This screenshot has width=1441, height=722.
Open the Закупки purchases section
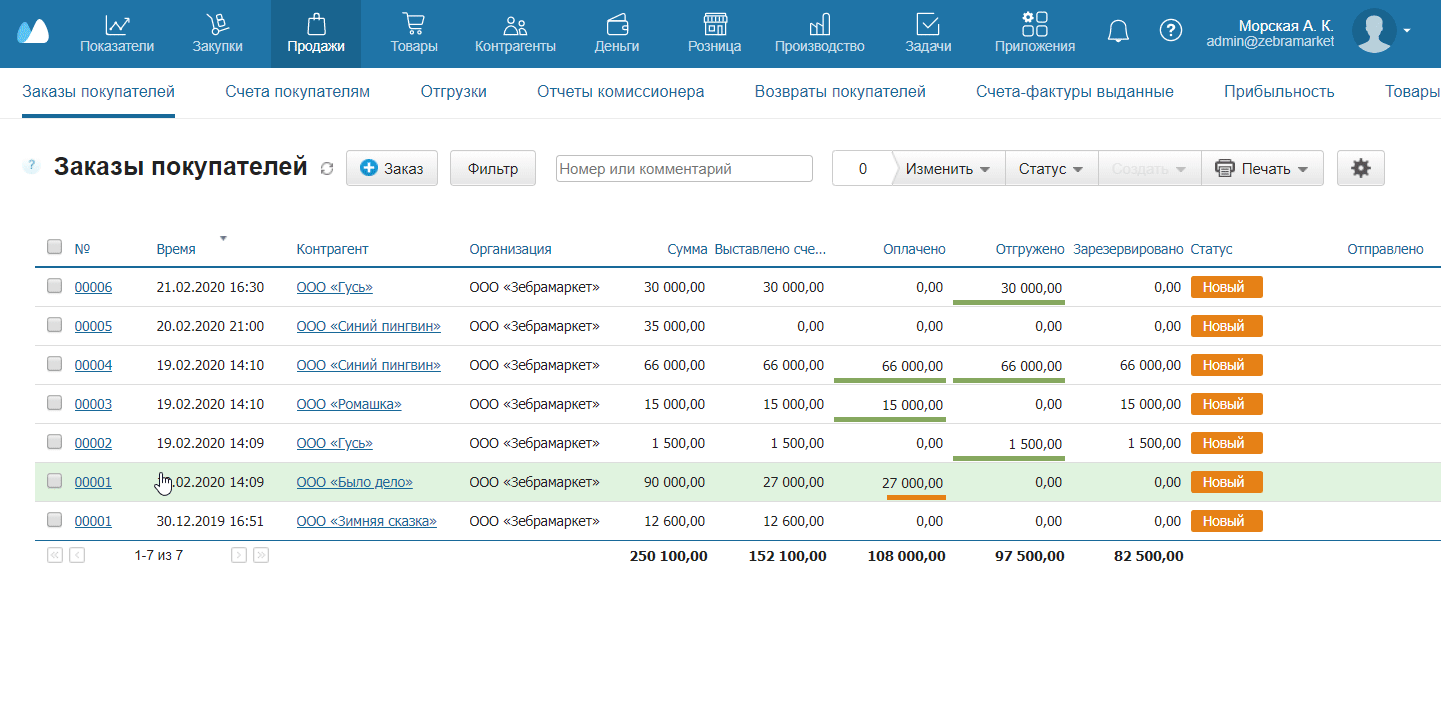[217, 33]
